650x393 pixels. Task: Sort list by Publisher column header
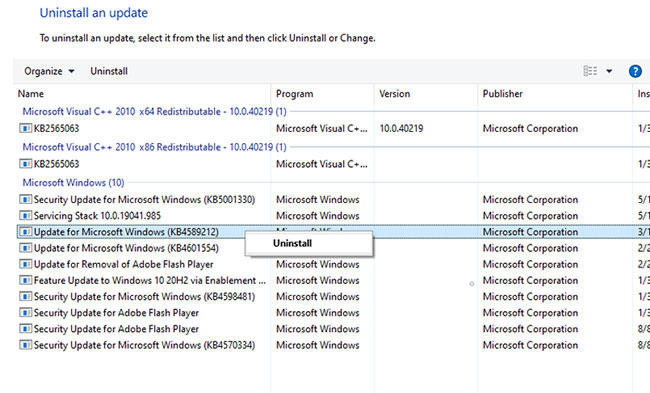coord(503,94)
